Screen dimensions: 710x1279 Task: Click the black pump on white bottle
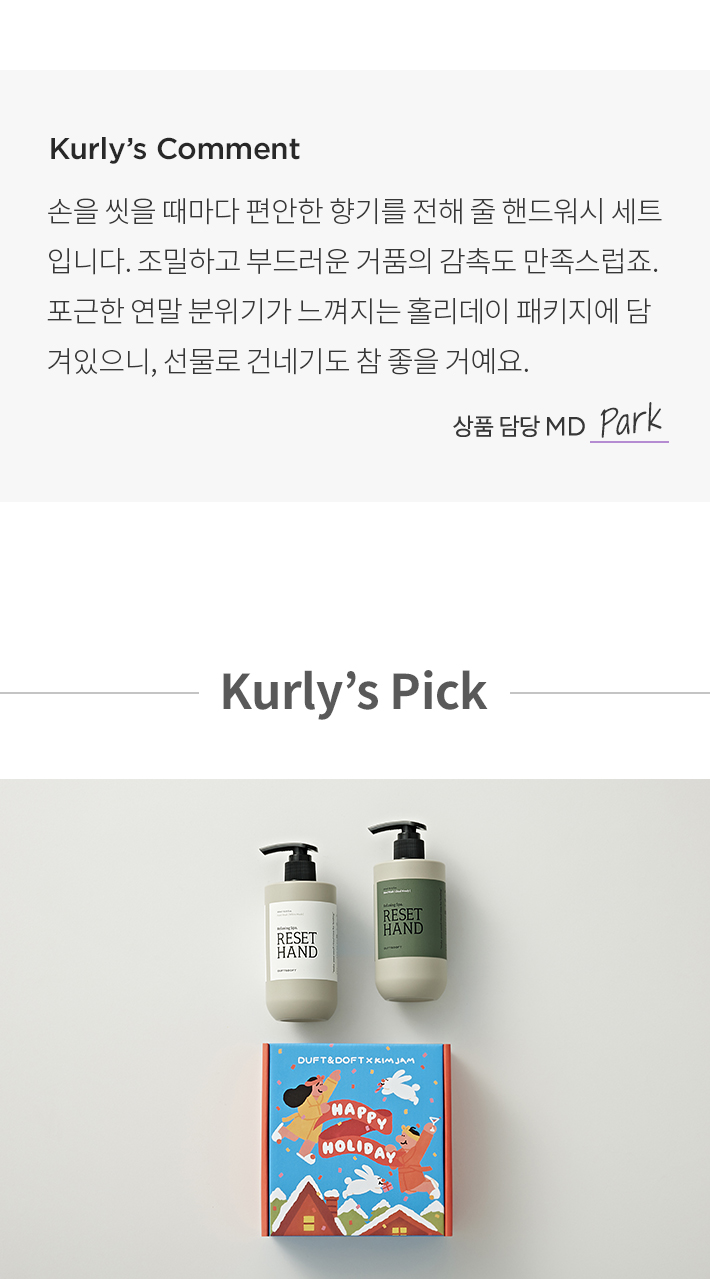tap(291, 862)
